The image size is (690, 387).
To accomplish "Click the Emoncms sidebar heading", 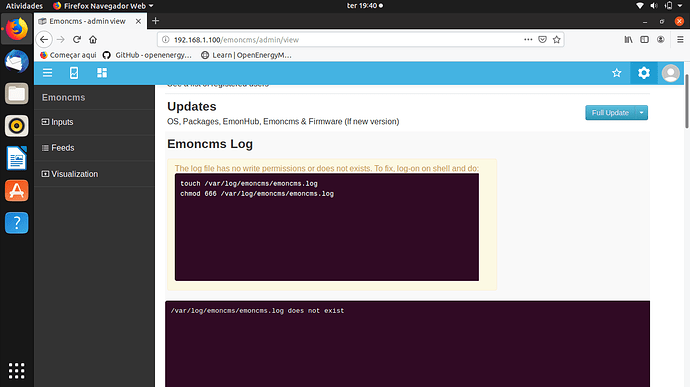I will tap(63, 97).
